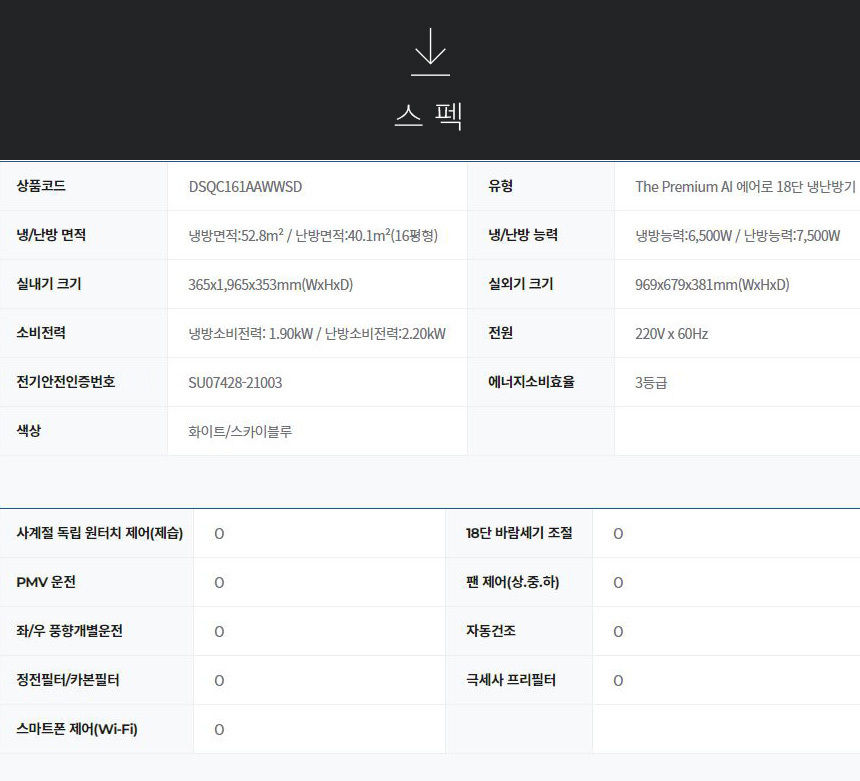This screenshot has height=781, width=860.
Task: Click the downward arrow icon above 스펙
Action: coord(430,52)
